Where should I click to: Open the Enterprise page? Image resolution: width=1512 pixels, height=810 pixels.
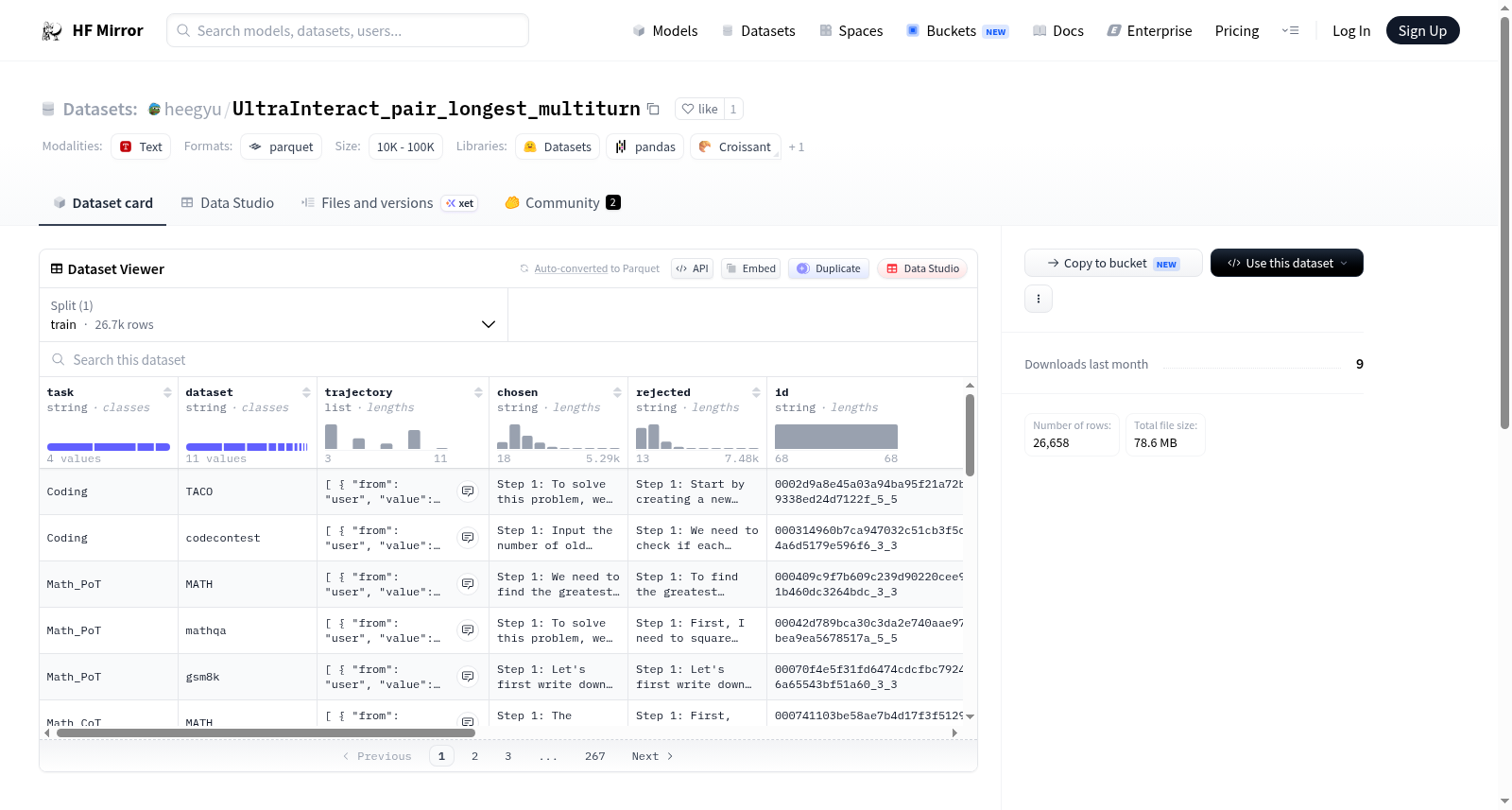1149,31
